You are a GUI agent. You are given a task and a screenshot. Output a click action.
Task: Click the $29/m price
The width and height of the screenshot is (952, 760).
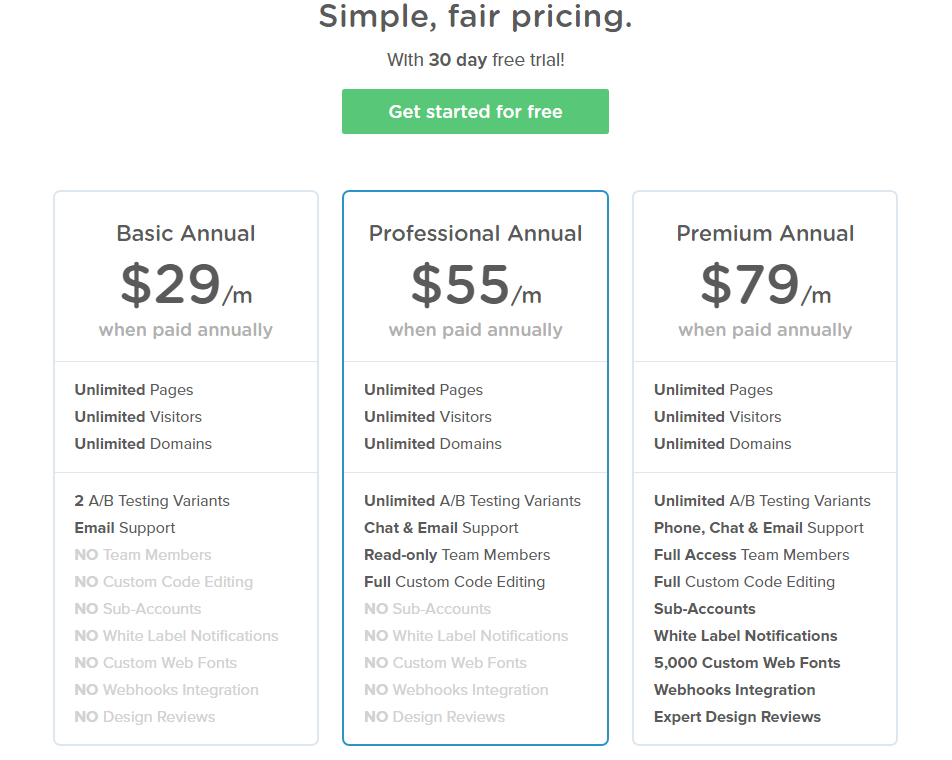coord(186,284)
